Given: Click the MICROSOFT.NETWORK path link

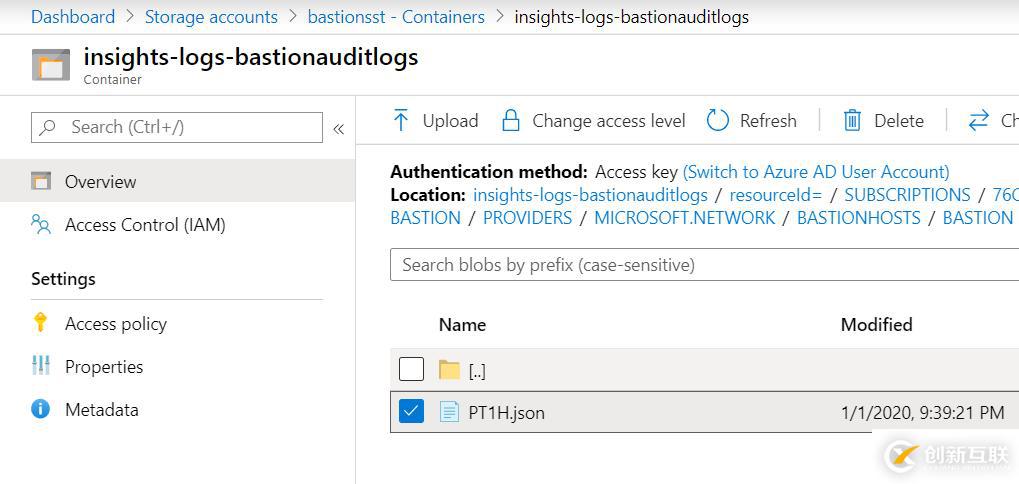Looking at the screenshot, I should point(685,218).
